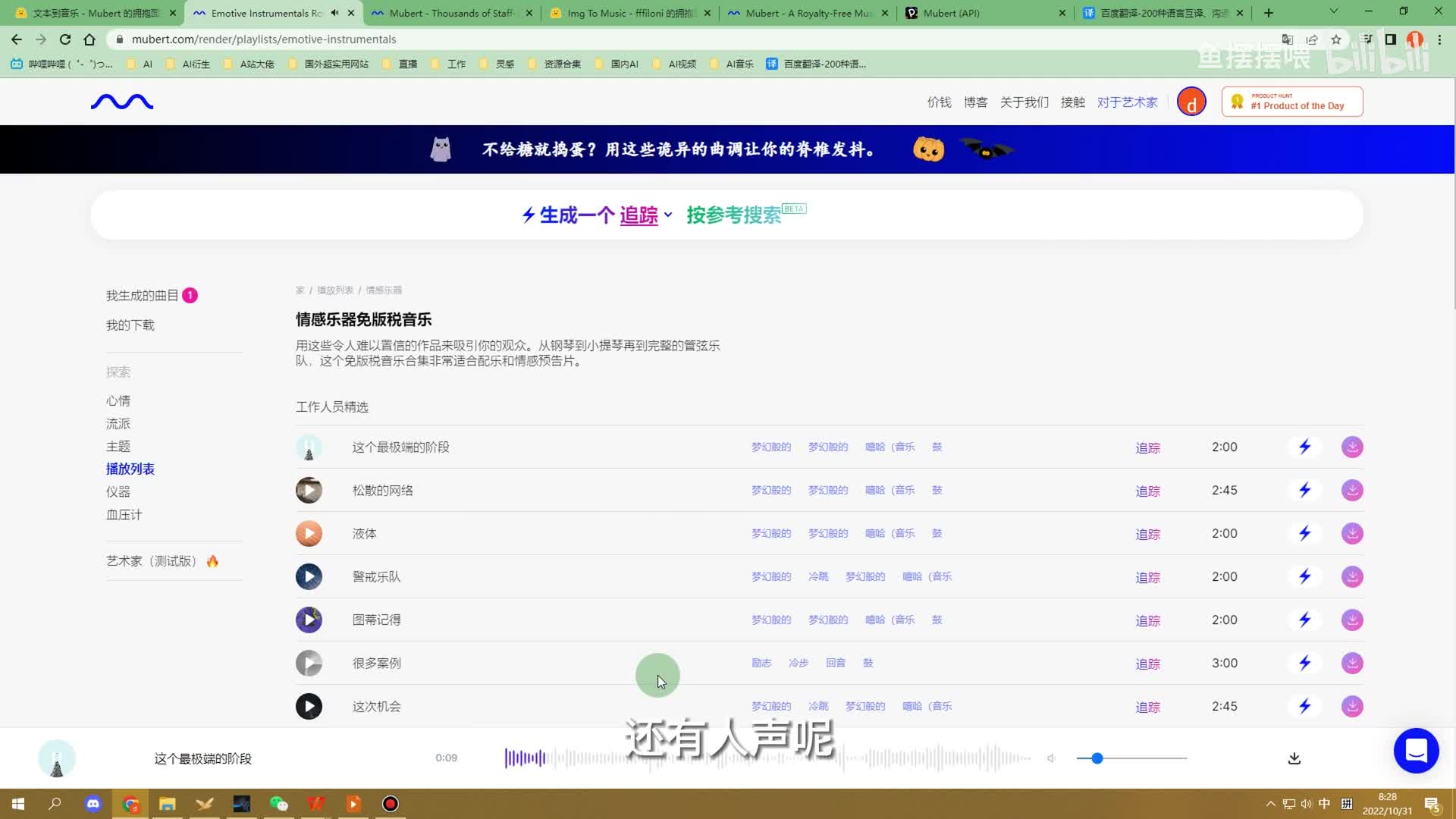Mute the player volume speaker icon

point(1051,758)
